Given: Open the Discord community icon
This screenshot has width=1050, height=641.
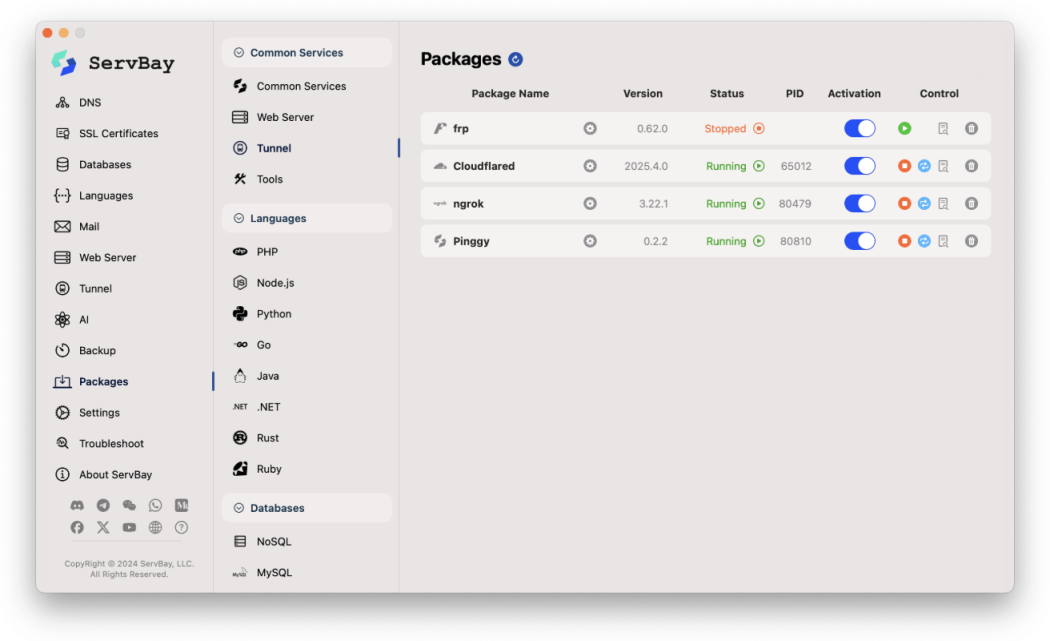Looking at the screenshot, I should (x=77, y=505).
